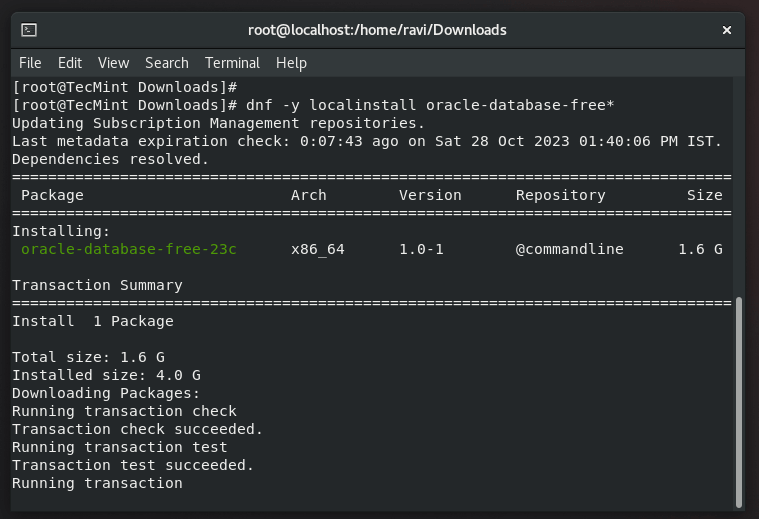Open the Help menu
Screen dimensions: 759x519
[291, 63]
